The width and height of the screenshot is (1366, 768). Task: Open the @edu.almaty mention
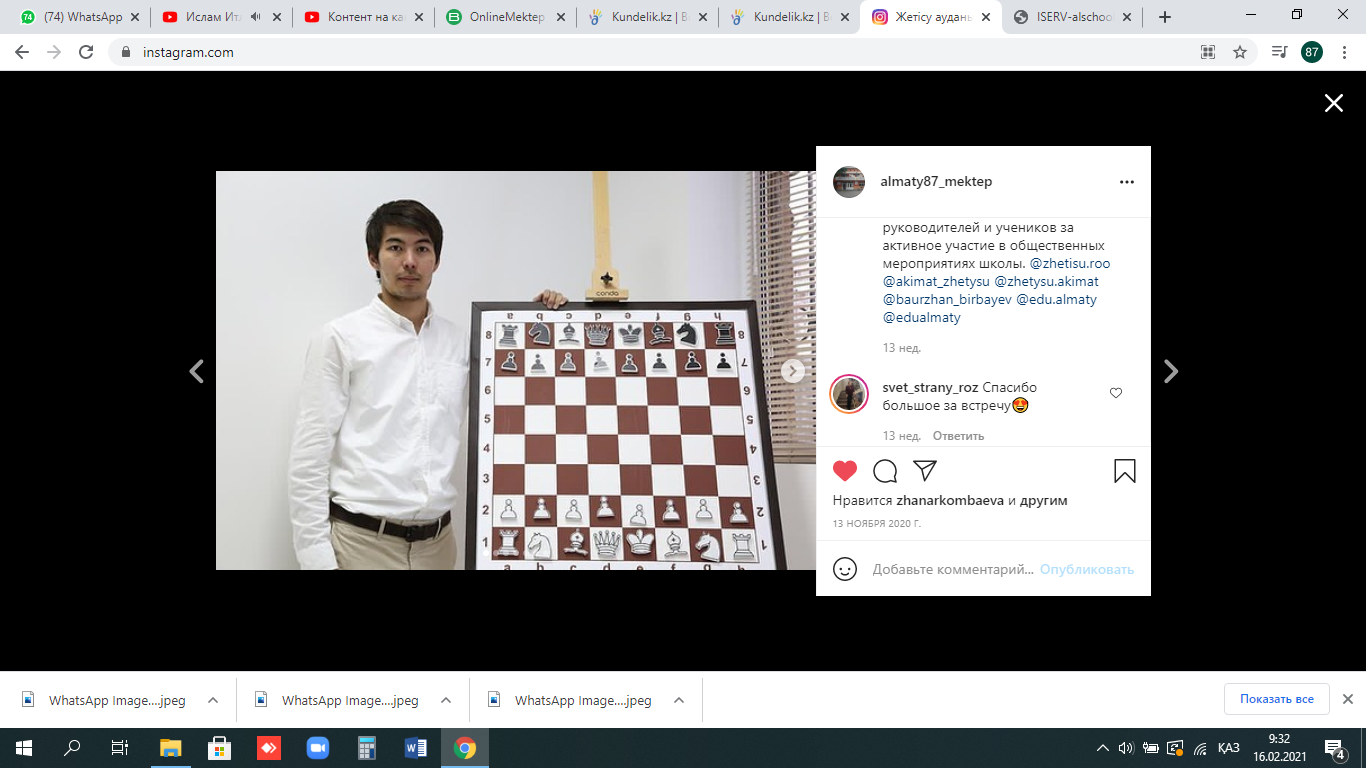pos(1057,299)
